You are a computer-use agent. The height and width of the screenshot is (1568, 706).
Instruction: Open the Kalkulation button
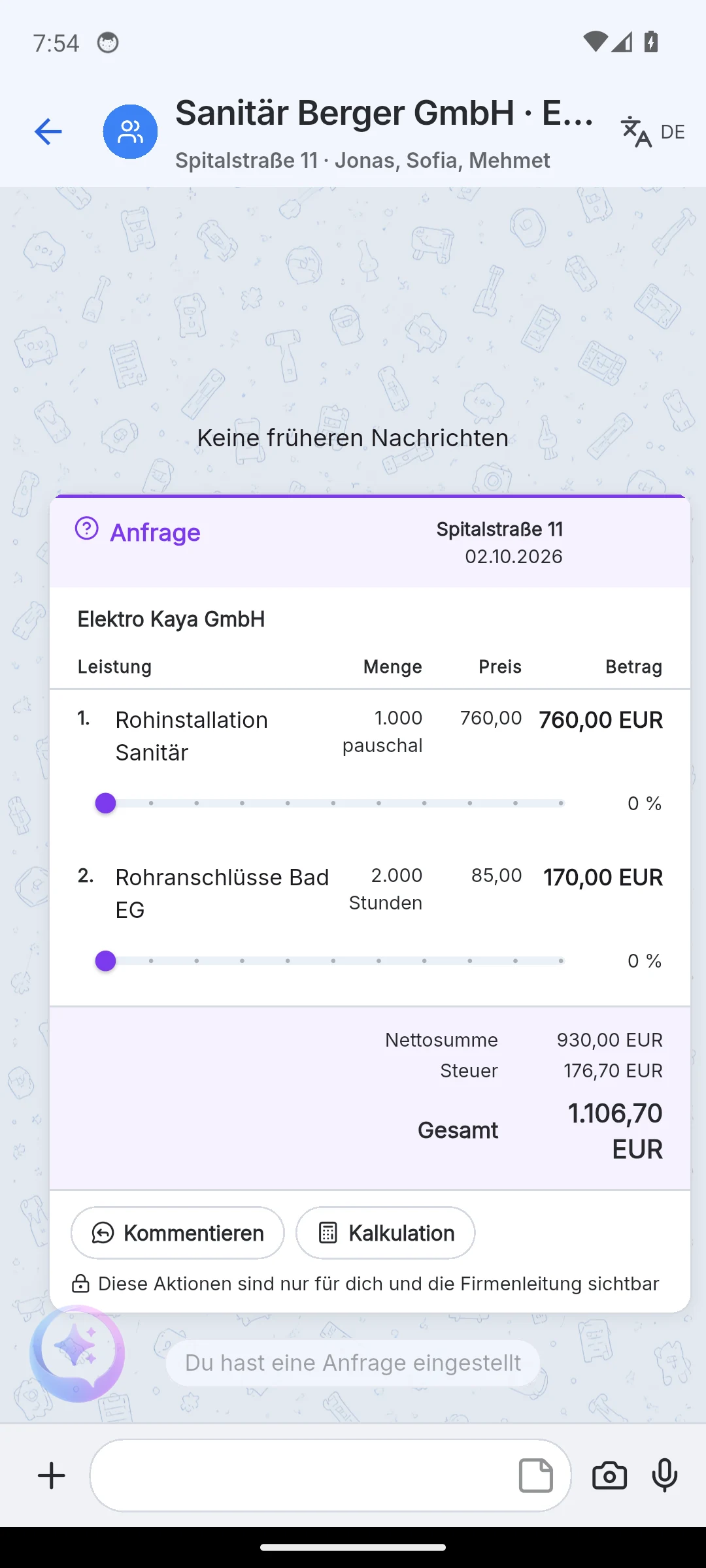(386, 1233)
